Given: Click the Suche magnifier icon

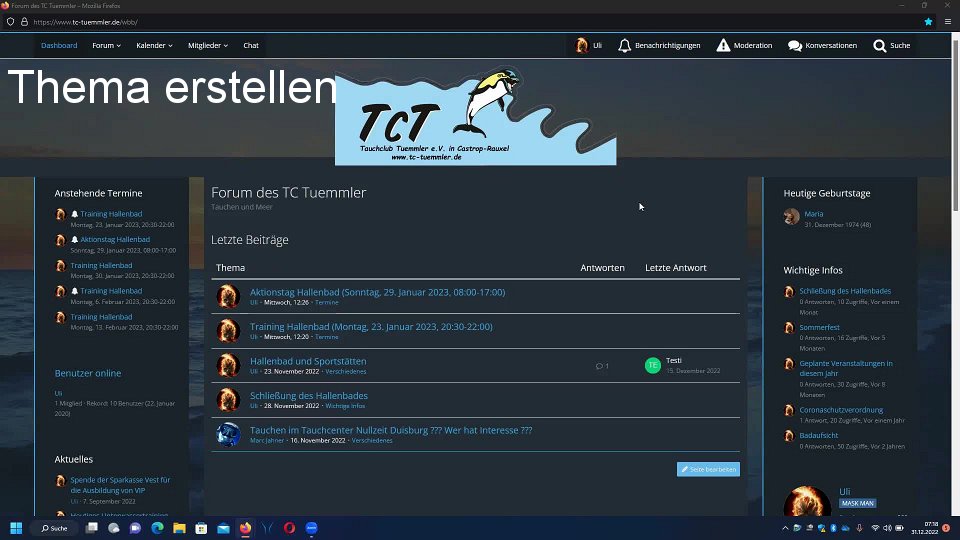Looking at the screenshot, I should (879, 45).
